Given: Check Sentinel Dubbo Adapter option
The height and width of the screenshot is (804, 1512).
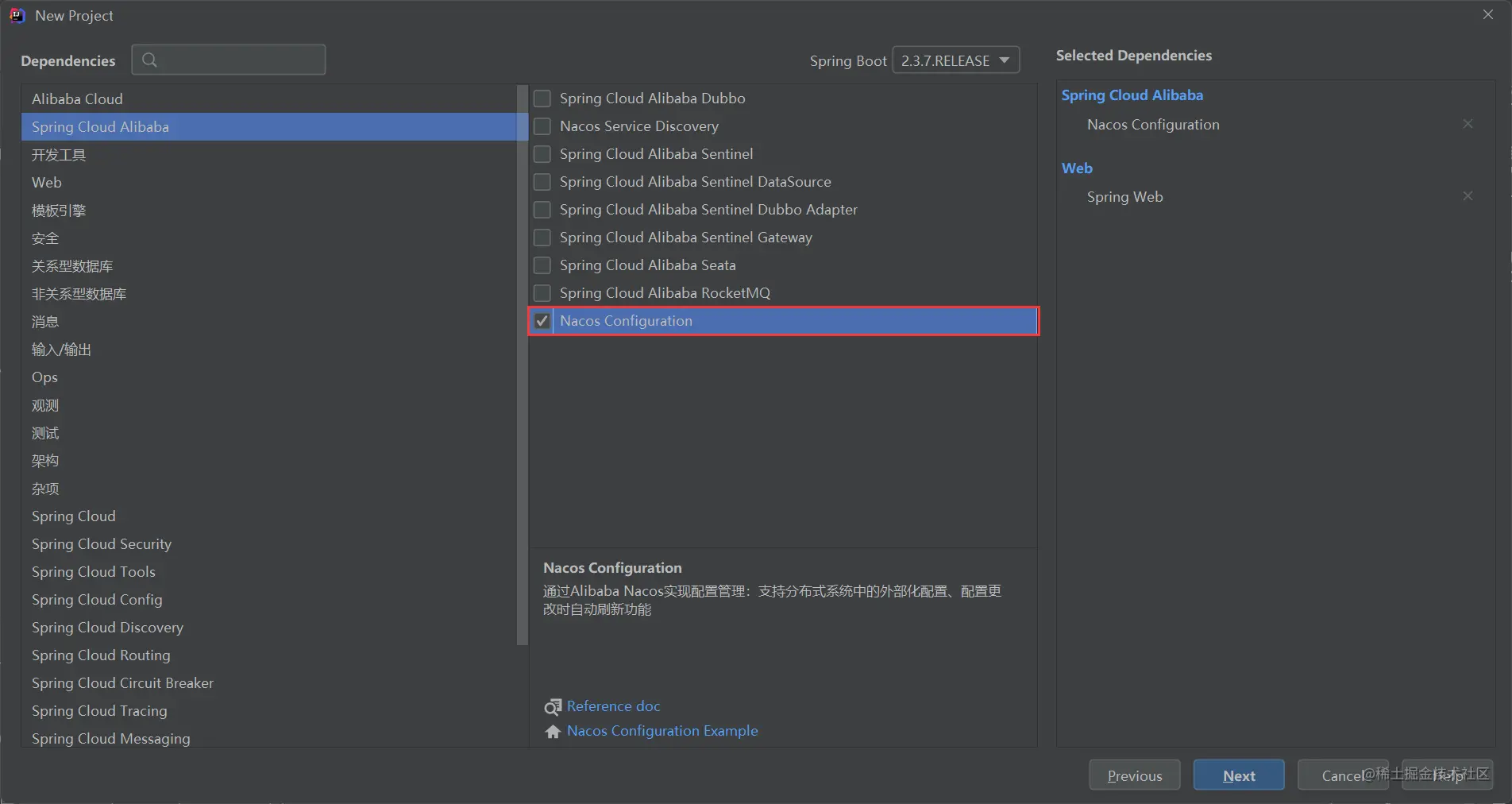Looking at the screenshot, I should point(542,210).
